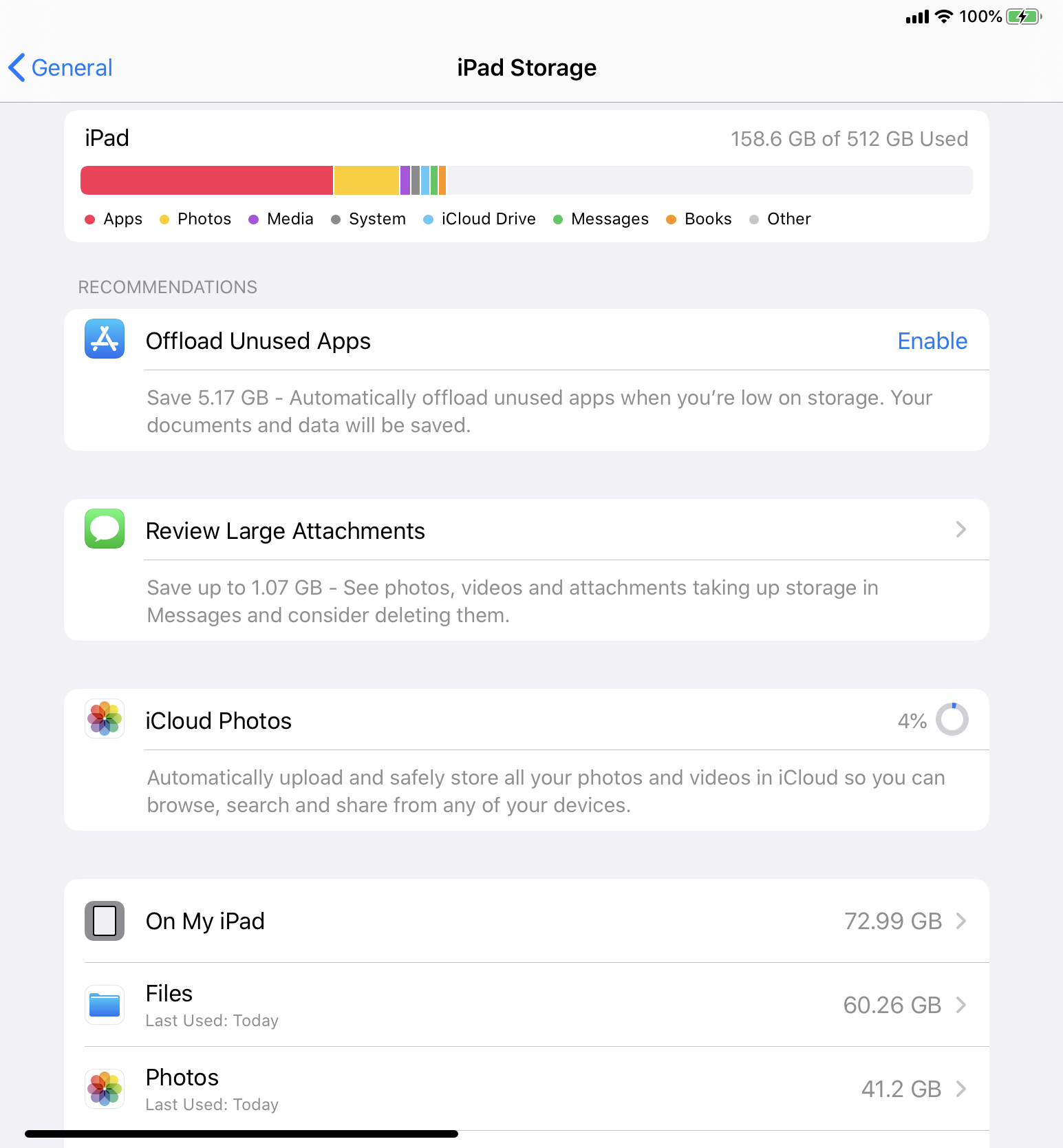Screen dimensions: 1063x1148
Task: Tap the Wi-Fi status icon
Action: tap(944, 17)
